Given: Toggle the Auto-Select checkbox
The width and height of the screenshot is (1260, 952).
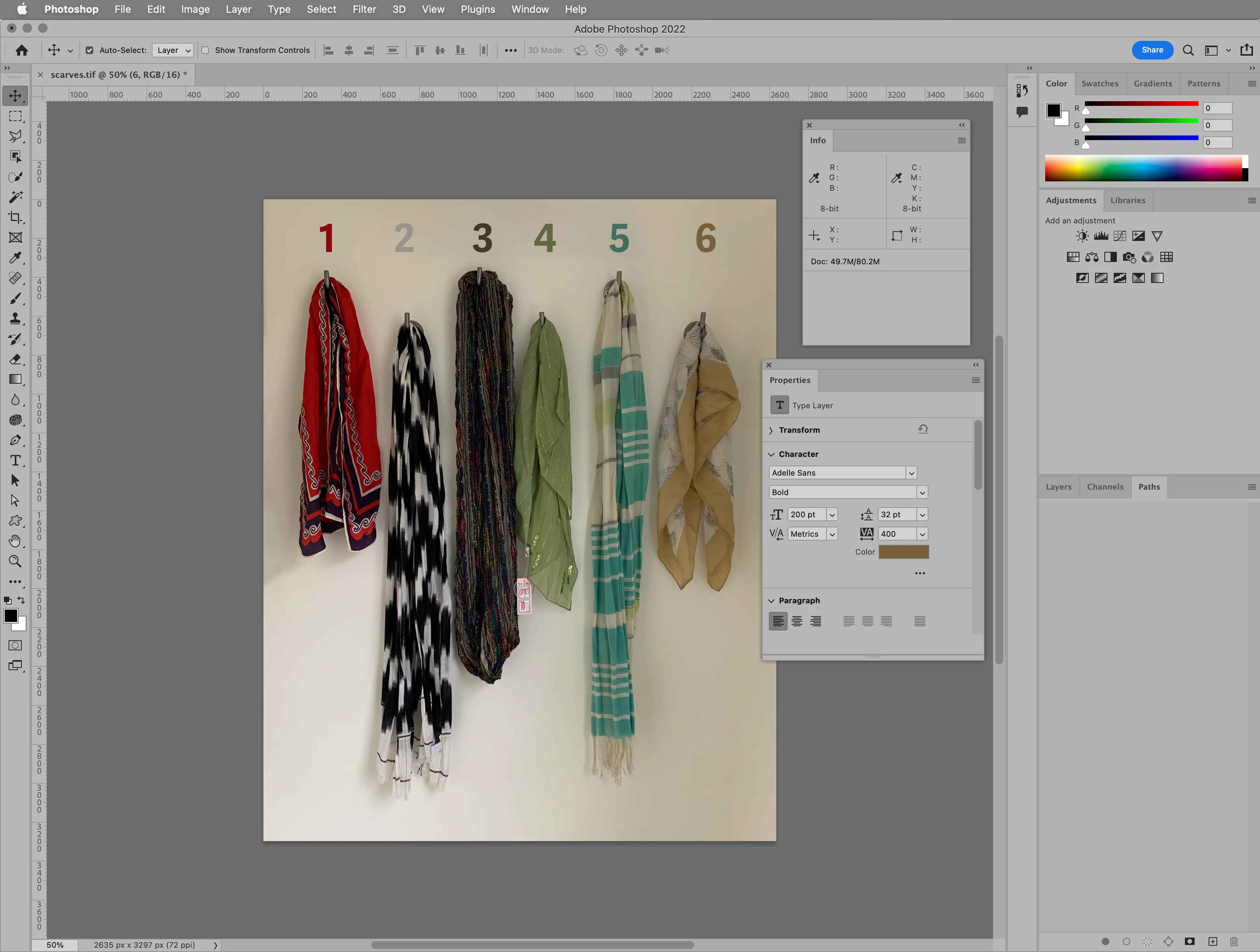Looking at the screenshot, I should tap(89, 50).
